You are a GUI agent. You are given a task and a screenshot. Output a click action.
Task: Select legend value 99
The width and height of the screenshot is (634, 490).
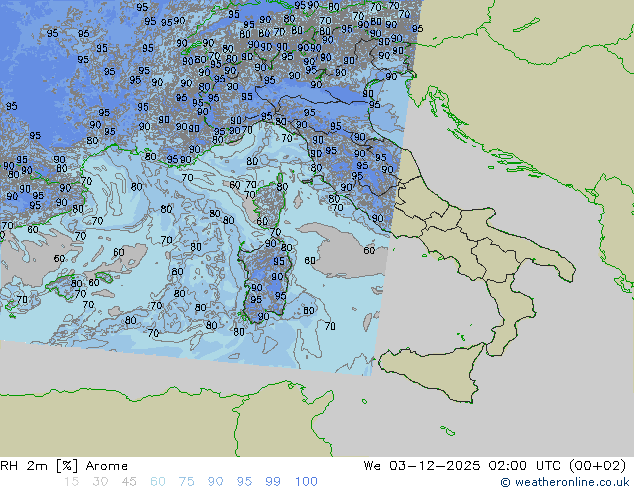coord(273,482)
